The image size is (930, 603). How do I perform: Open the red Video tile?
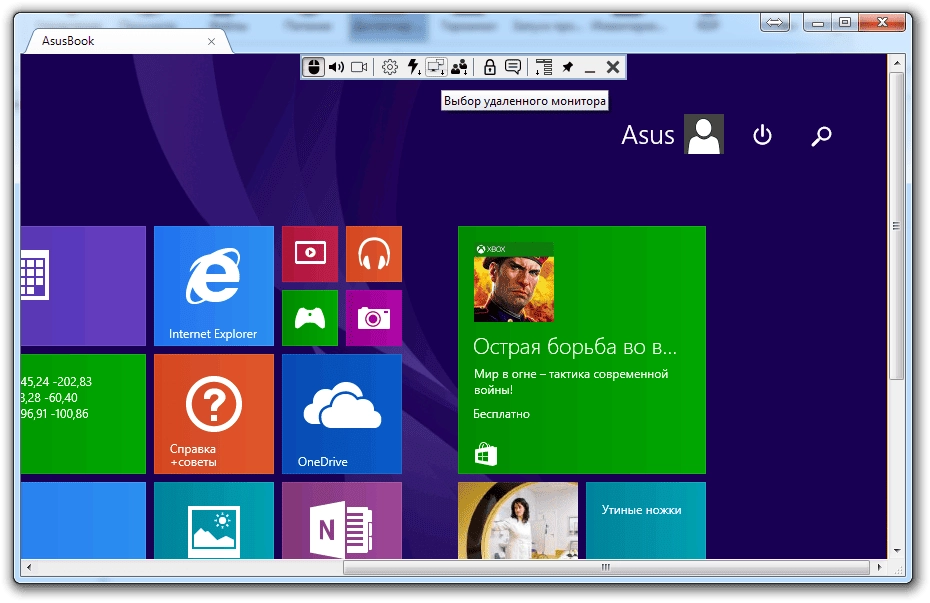pyautogui.click(x=310, y=254)
